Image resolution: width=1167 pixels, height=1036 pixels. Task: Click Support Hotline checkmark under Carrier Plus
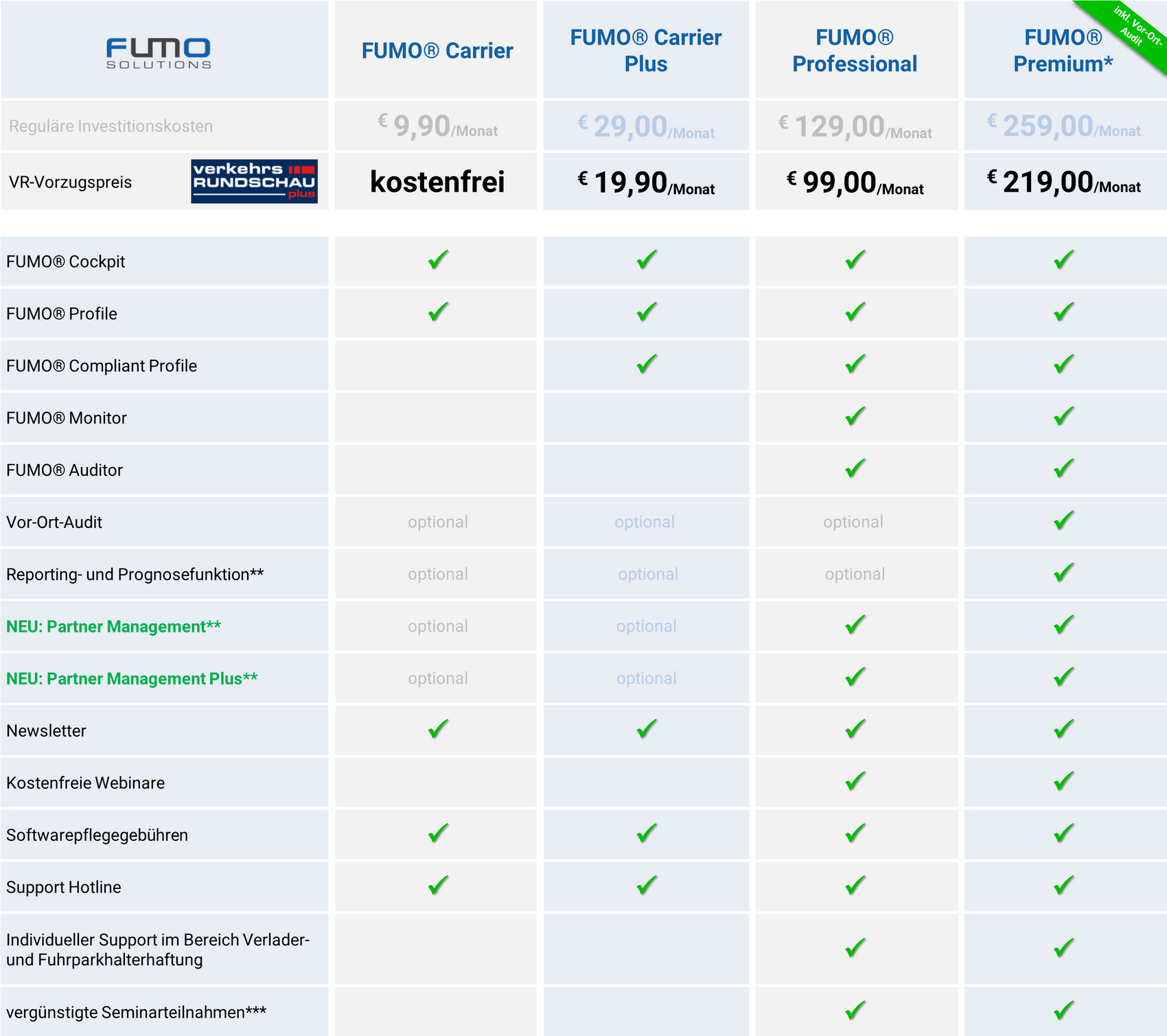point(647,886)
